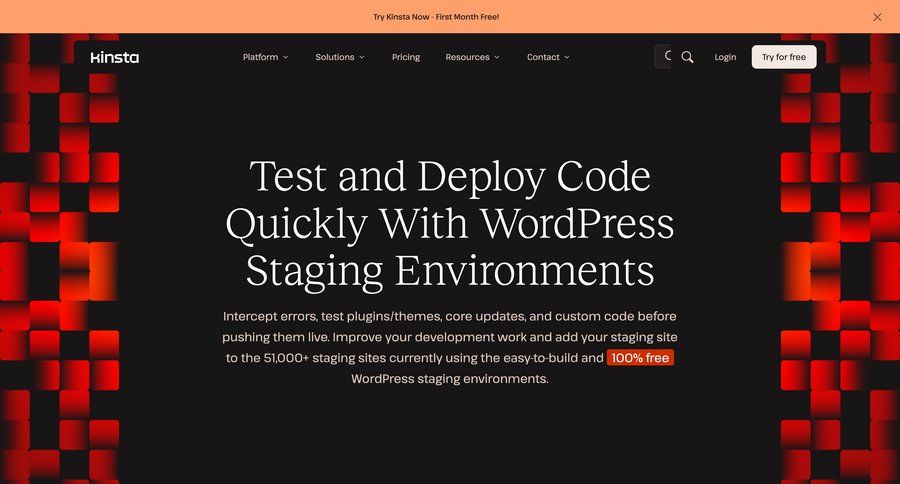Click the '100% free' highlighted badge
Screen dimensions: 900x484
point(640,358)
